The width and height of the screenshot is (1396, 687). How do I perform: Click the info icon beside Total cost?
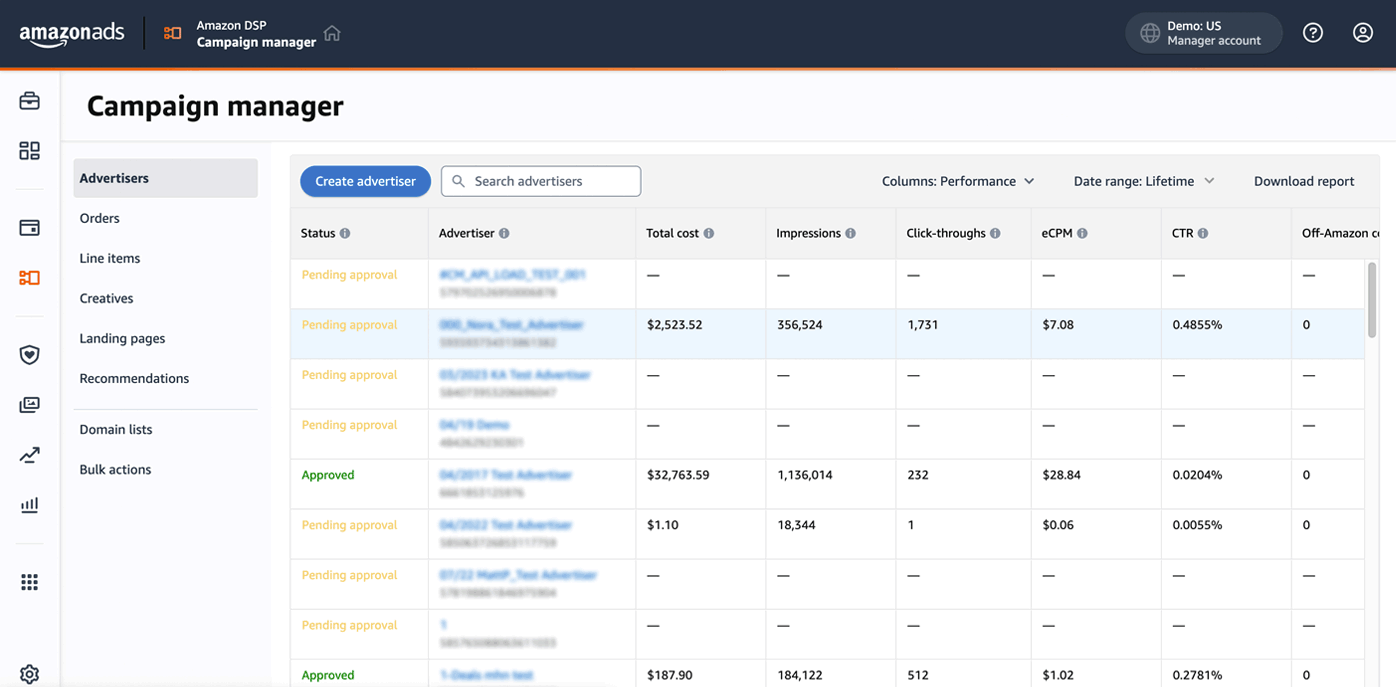pyautogui.click(x=709, y=234)
